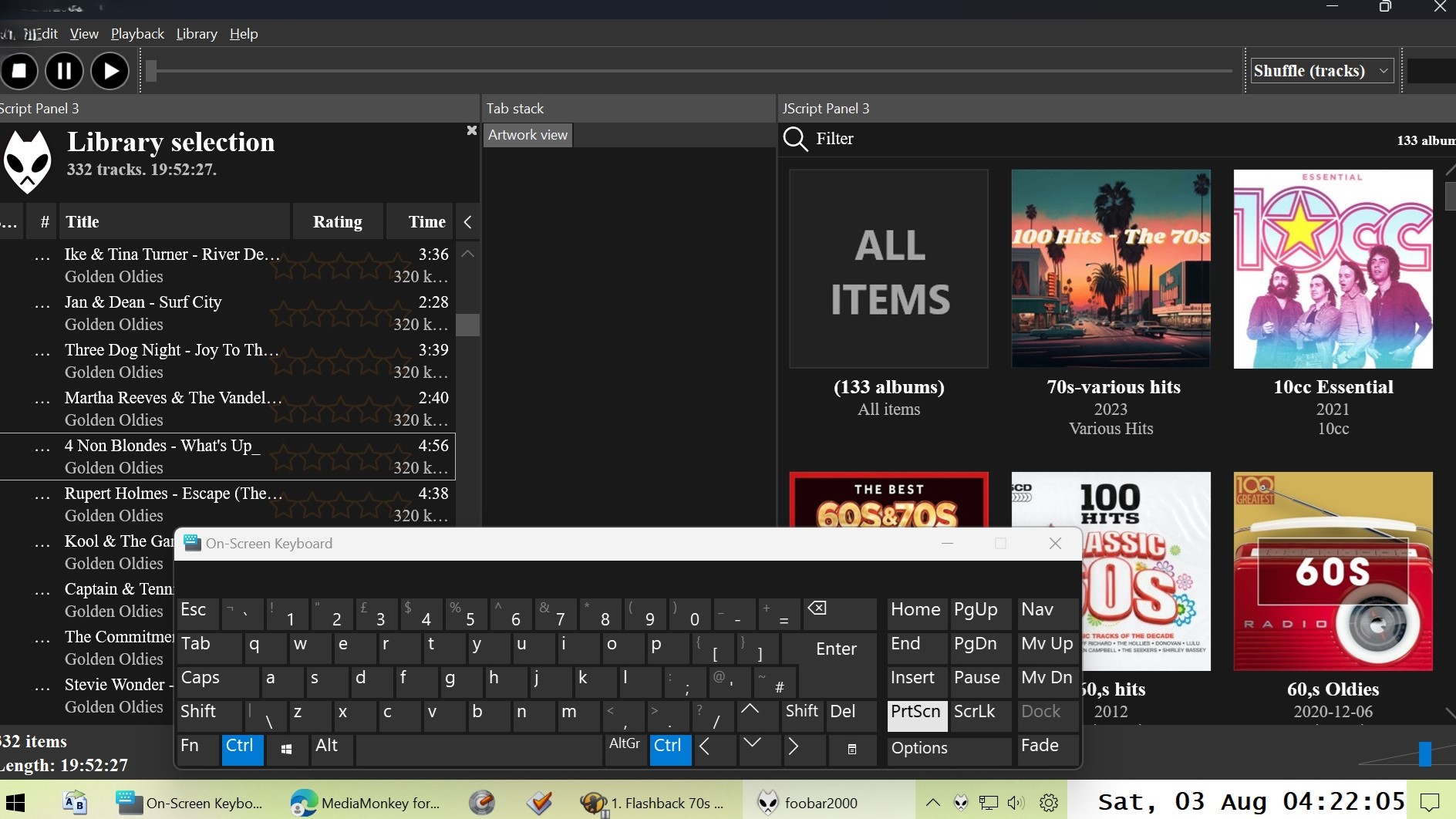
Task: Click the Backspace key icon on On-Screen Keyboard
Action: pos(839,614)
